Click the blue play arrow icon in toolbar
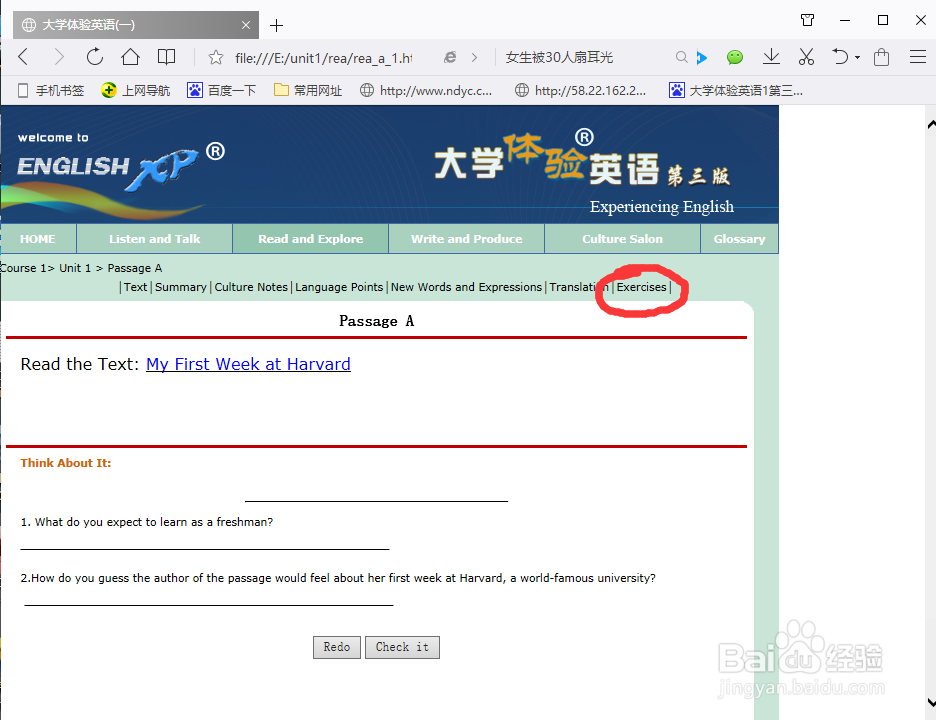Image resolution: width=936 pixels, height=720 pixels. [702, 57]
